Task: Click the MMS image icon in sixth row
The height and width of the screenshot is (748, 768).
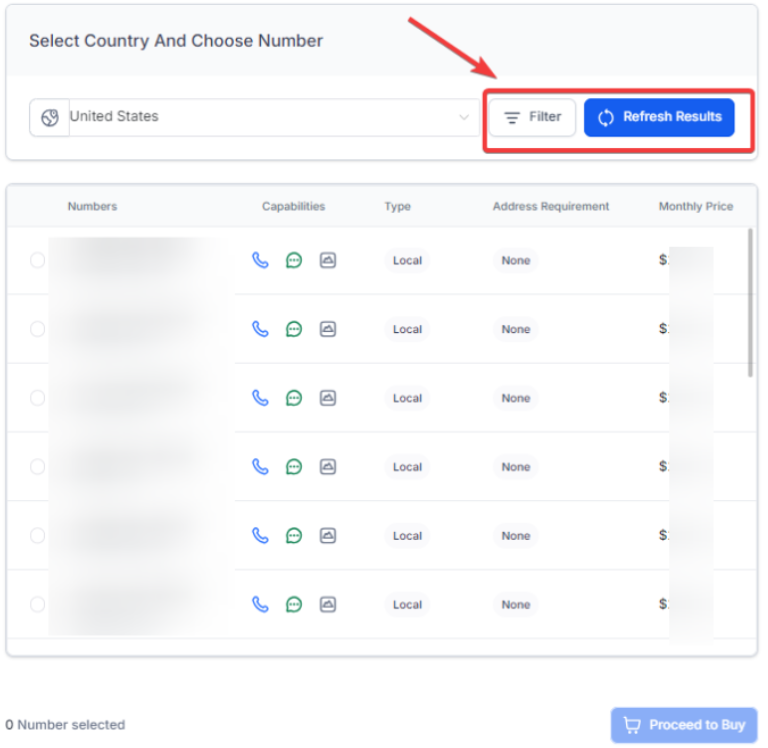Action: click(328, 604)
